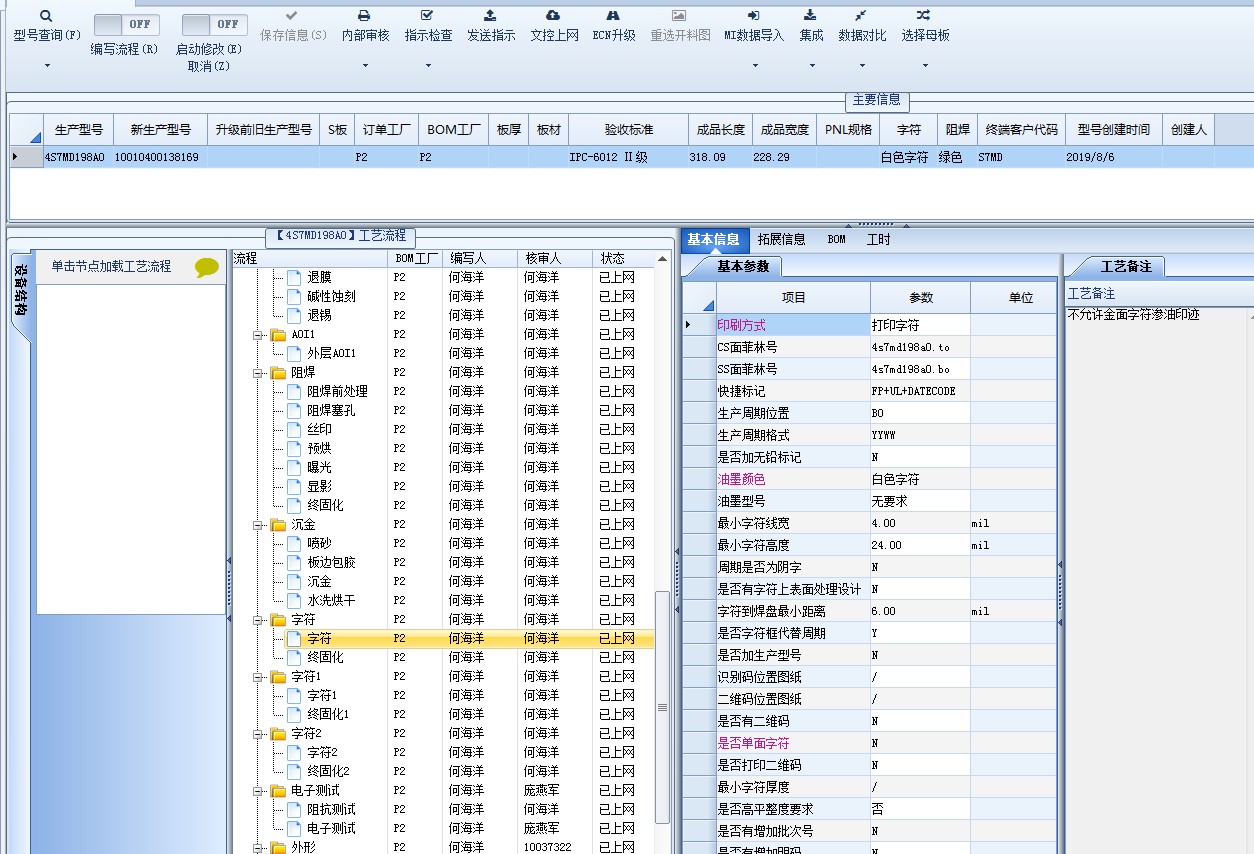1254x854 pixels.
Task: Click the 打印字符 value for 印刷方式
Action: (x=920, y=325)
